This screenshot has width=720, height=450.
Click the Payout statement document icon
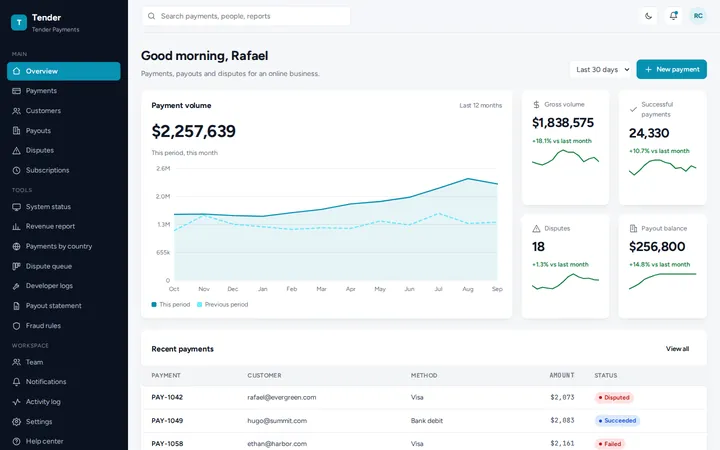[x=17, y=306]
